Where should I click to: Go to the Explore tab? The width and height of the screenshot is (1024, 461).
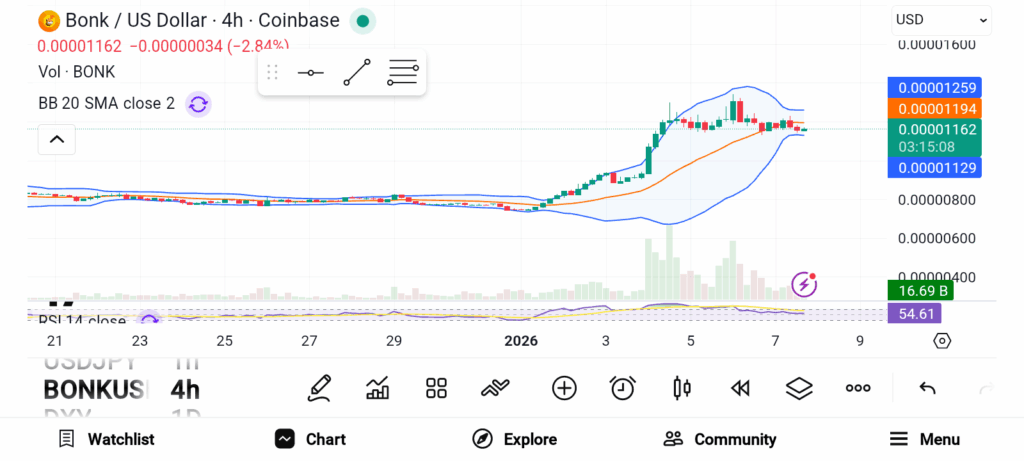[x=514, y=439]
